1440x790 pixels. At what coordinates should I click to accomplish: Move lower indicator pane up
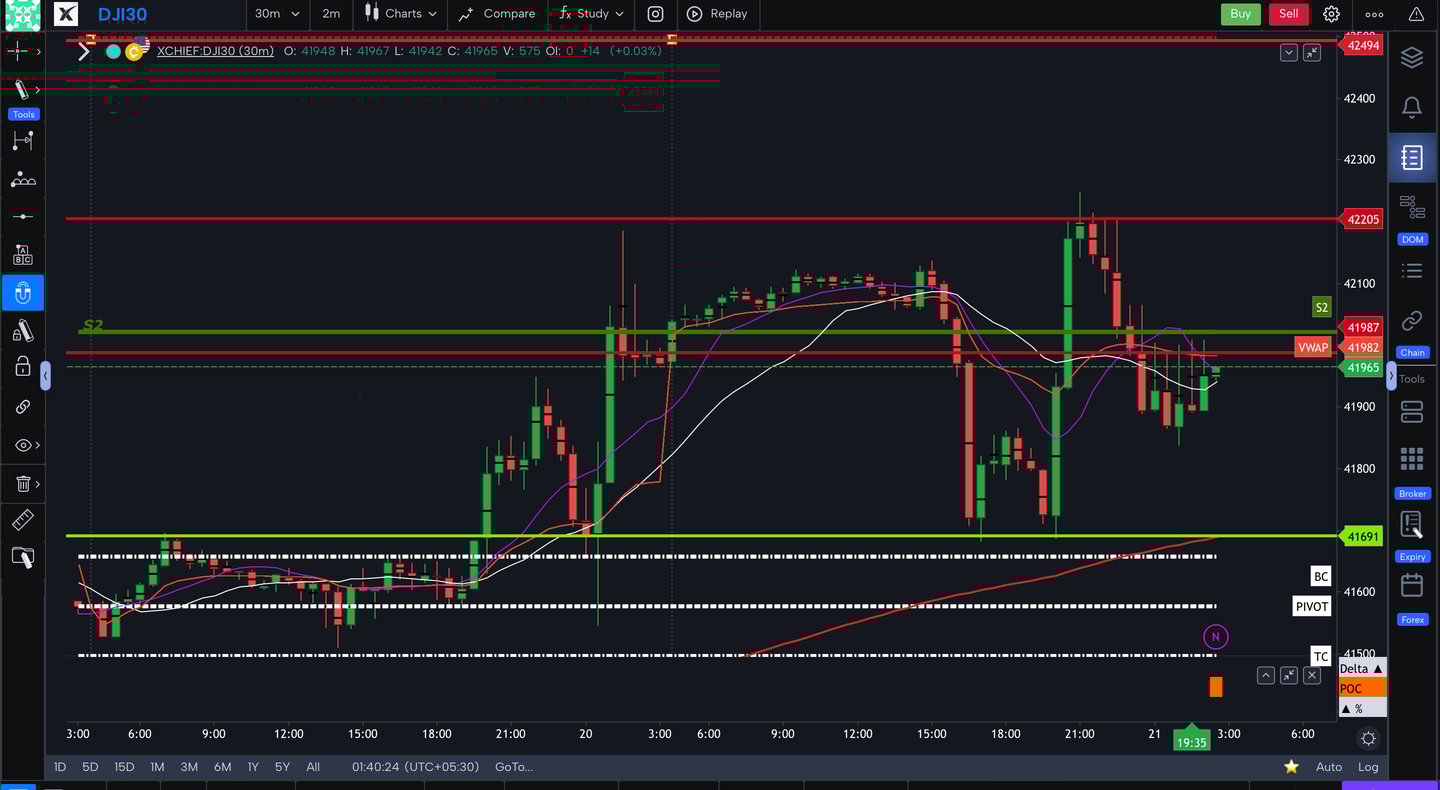[x=1266, y=675]
